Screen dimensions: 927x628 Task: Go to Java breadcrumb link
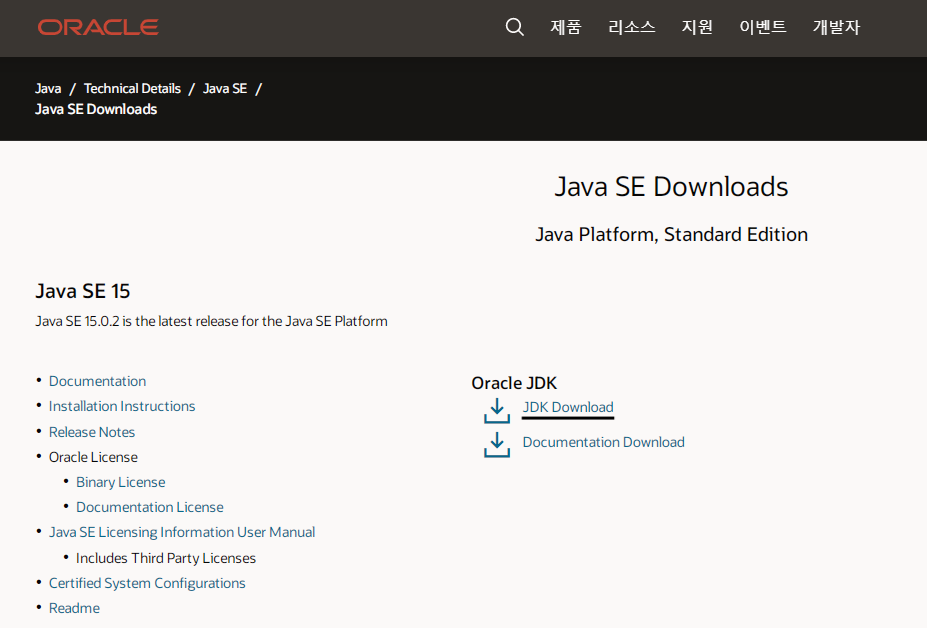pyautogui.click(x=48, y=89)
